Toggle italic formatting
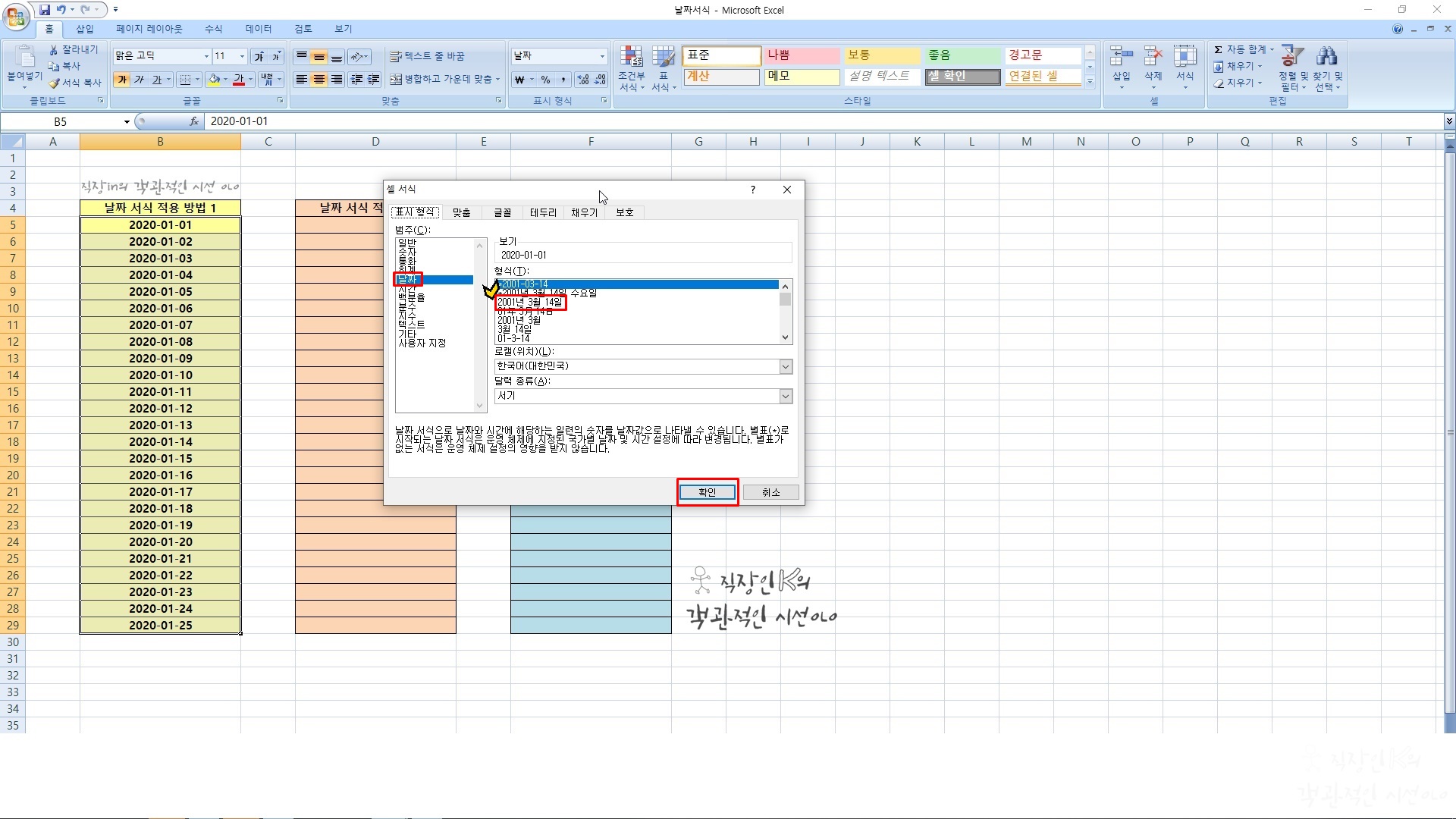This screenshot has width=1456, height=819. point(140,80)
